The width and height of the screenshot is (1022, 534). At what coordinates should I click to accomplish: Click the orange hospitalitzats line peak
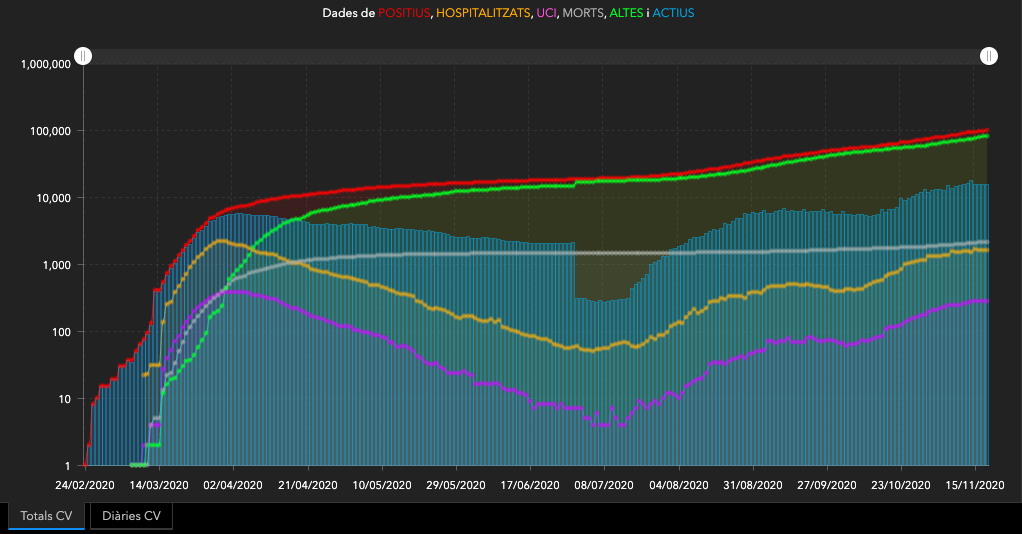coord(220,241)
